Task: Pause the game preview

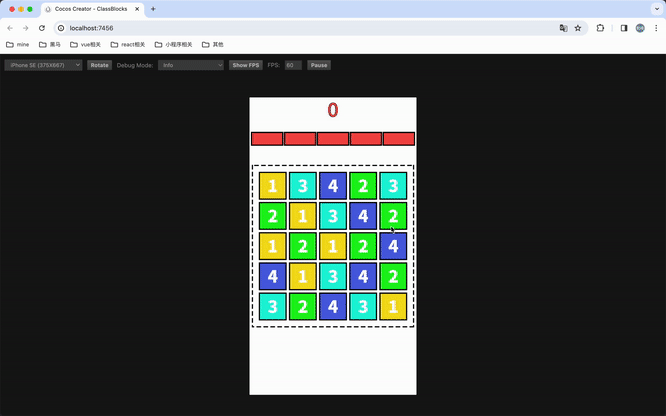Action: tap(319, 65)
